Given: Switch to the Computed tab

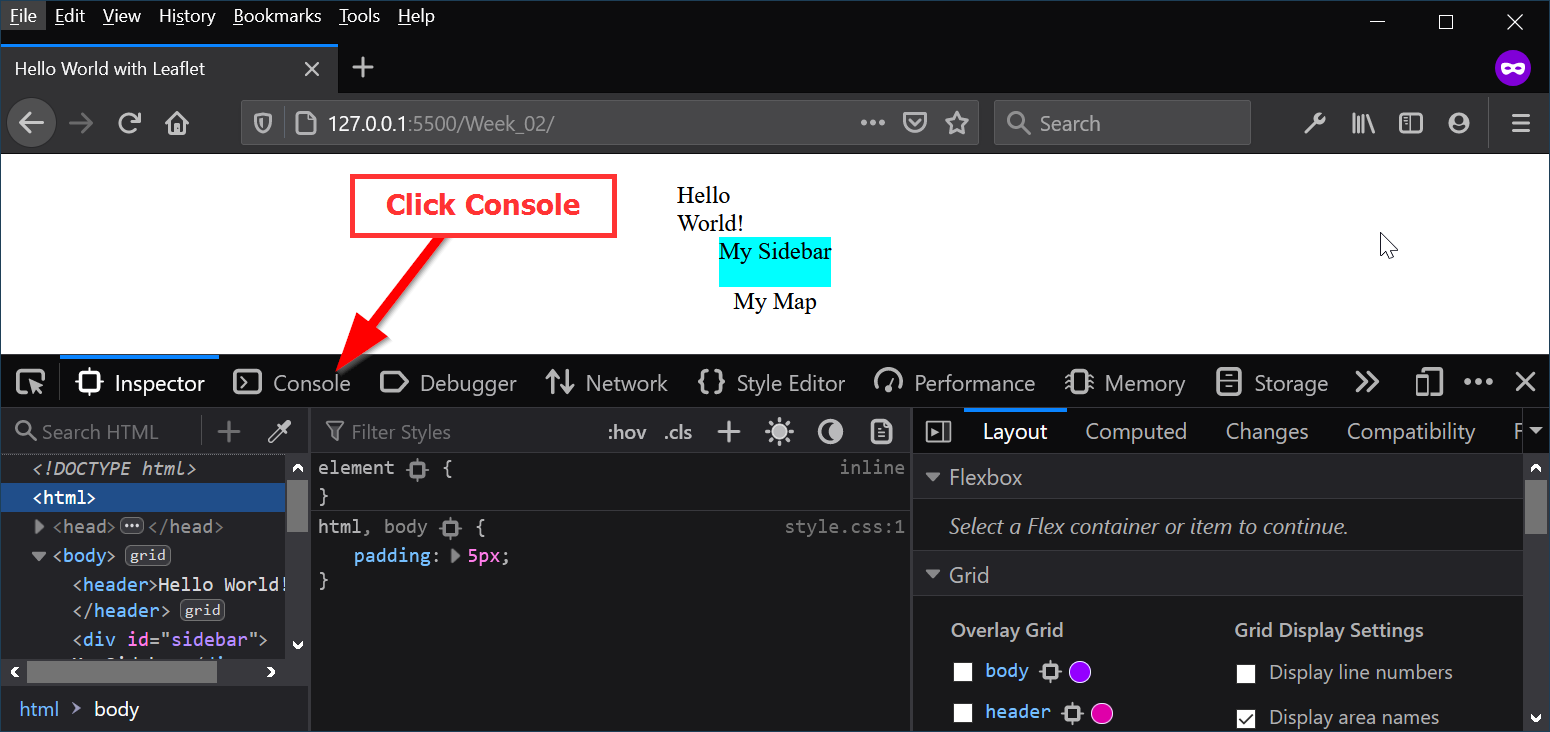Looking at the screenshot, I should (x=1135, y=432).
